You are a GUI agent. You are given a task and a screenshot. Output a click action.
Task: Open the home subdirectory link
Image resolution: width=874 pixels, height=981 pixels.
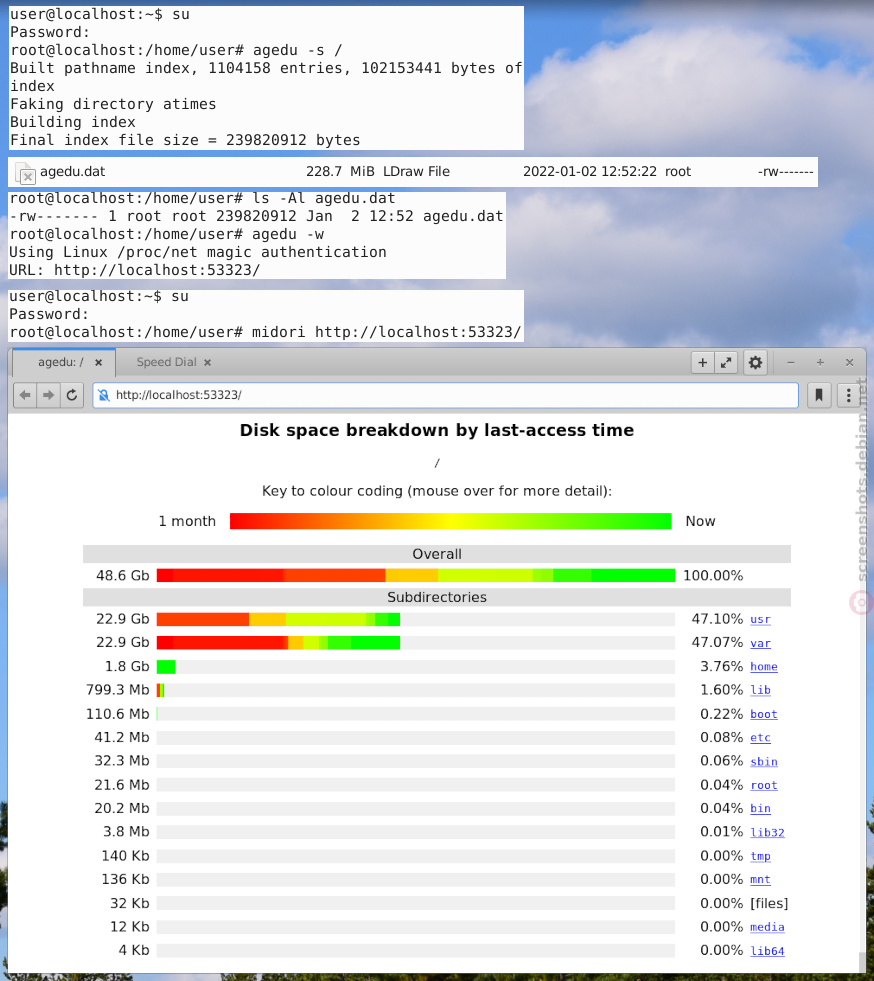pyautogui.click(x=764, y=667)
